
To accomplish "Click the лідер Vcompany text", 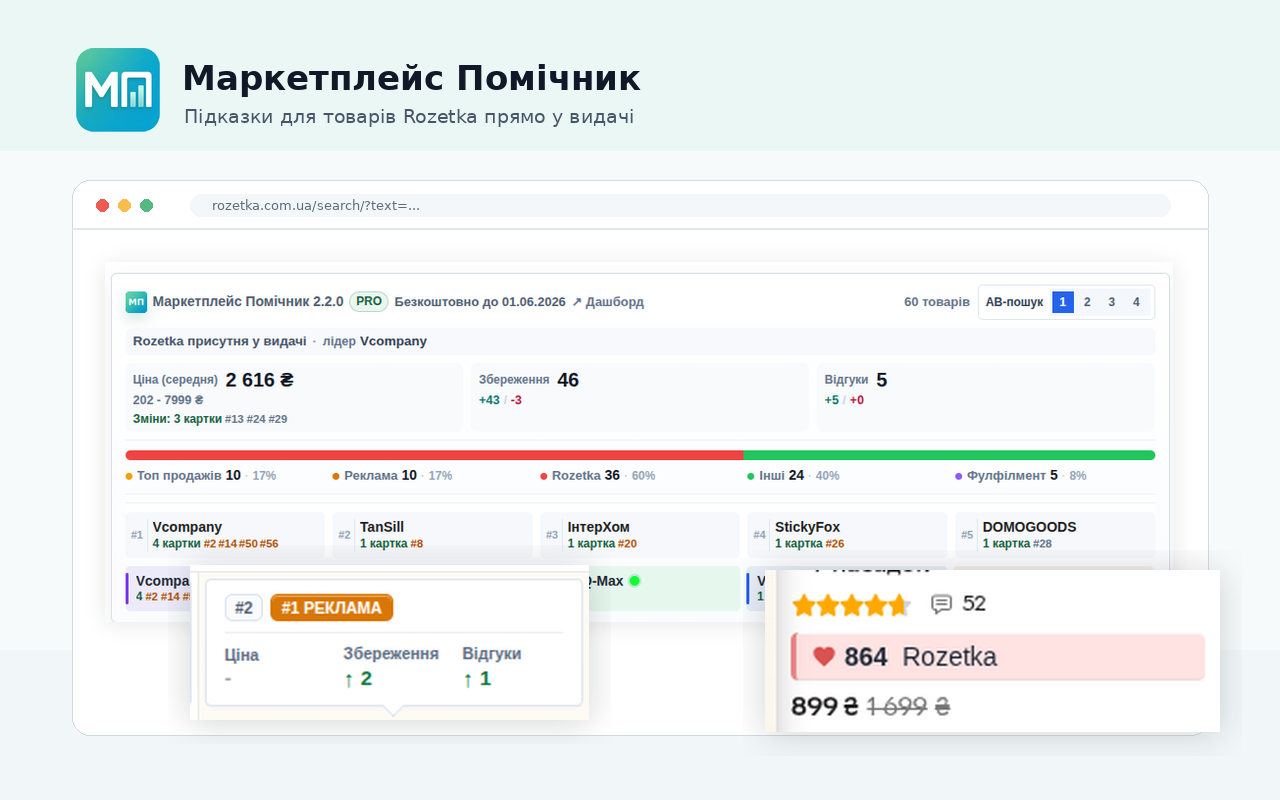I will [375, 341].
